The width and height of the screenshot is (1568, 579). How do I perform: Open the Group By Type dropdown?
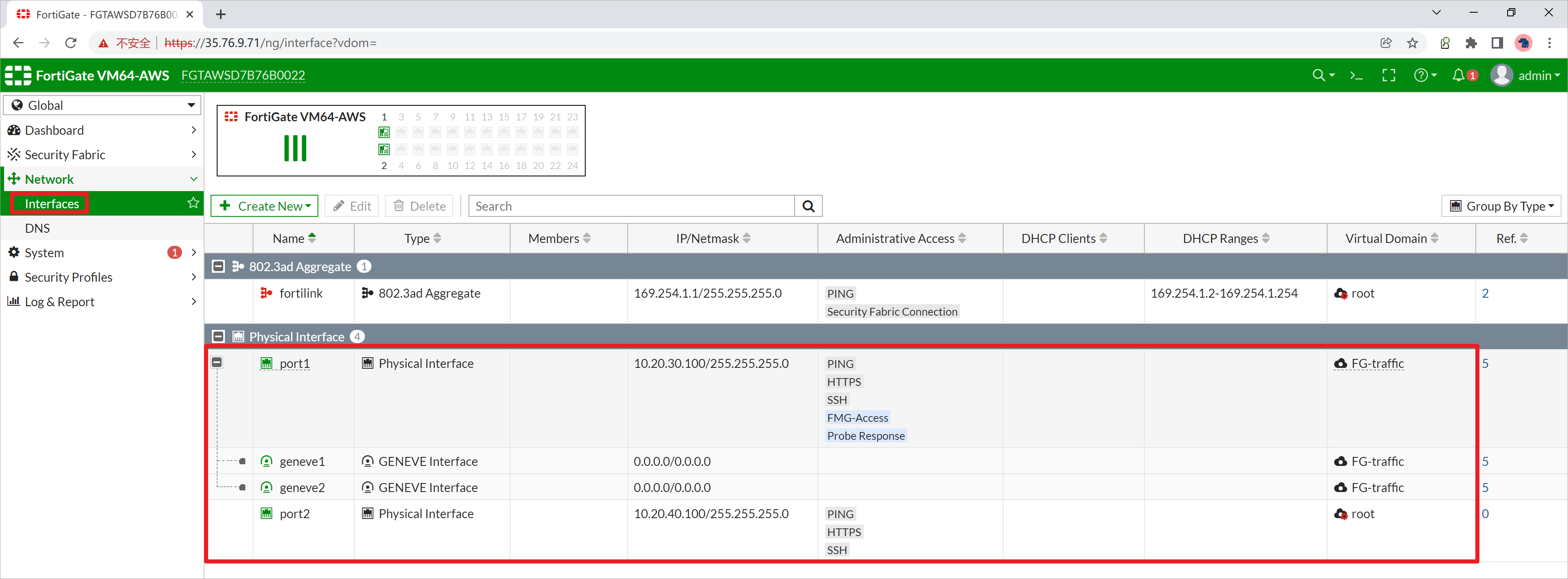(1502, 206)
